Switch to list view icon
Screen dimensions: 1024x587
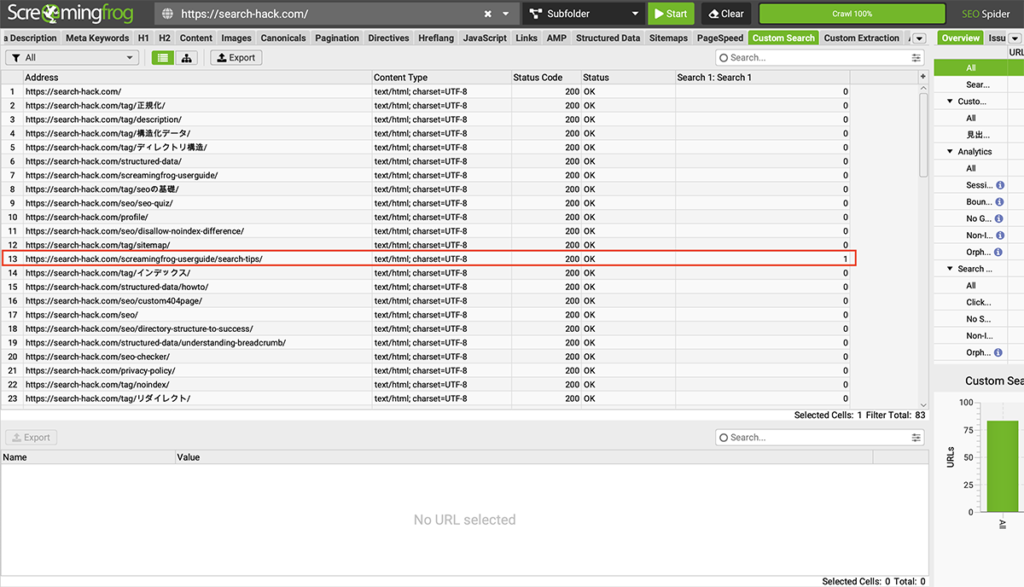(163, 57)
